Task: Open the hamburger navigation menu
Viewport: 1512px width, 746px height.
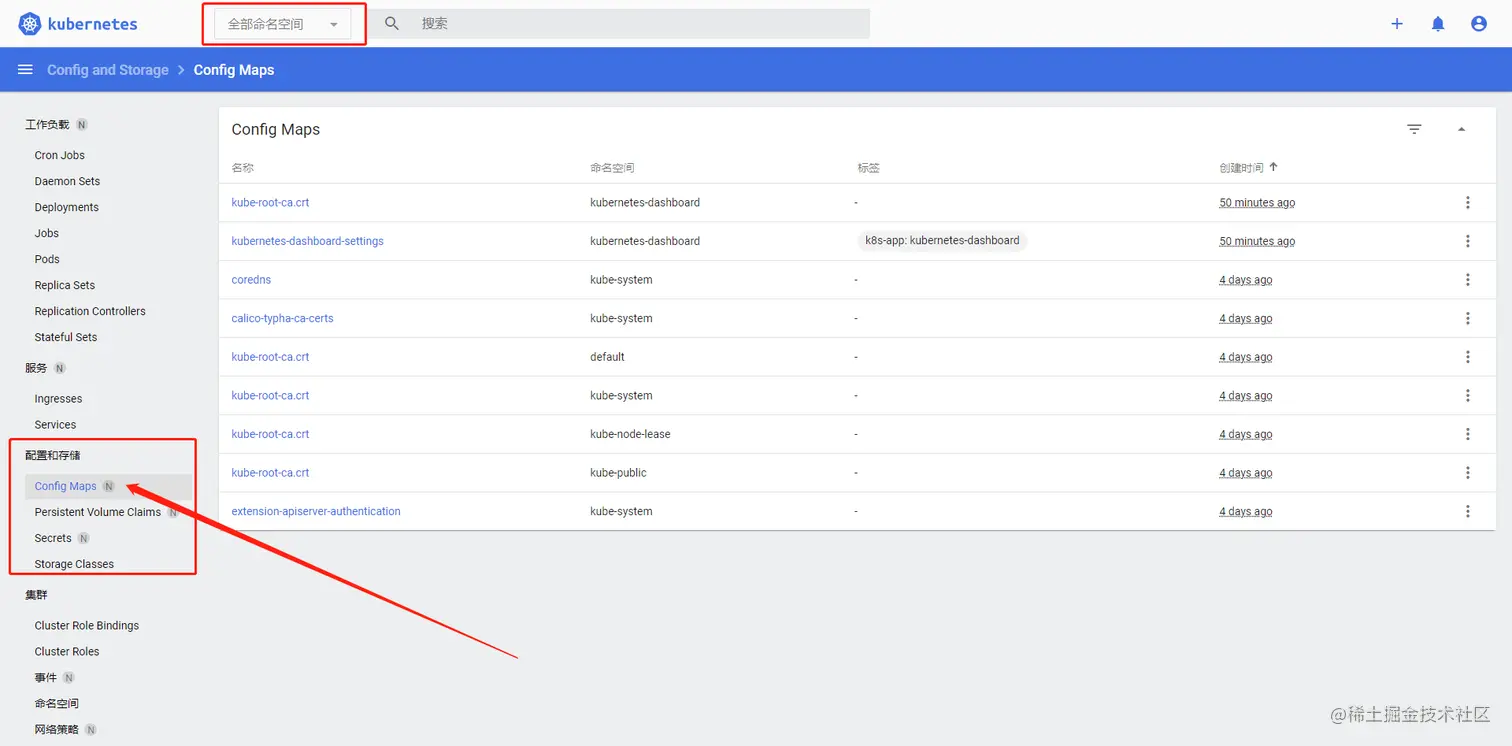Action: click(x=25, y=70)
